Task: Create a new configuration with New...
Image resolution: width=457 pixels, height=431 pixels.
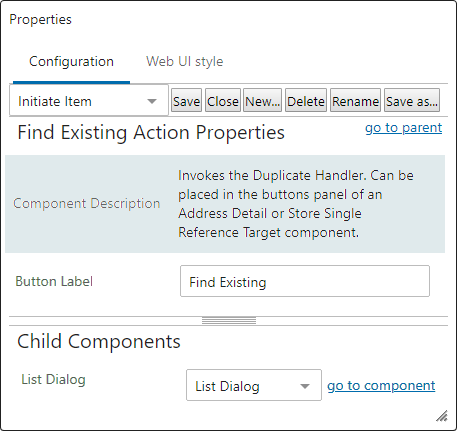Action: tap(262, 100)
